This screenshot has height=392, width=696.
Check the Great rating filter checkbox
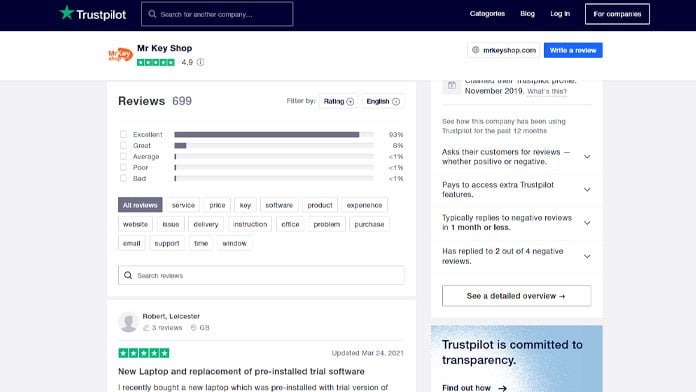click(123, 145)
